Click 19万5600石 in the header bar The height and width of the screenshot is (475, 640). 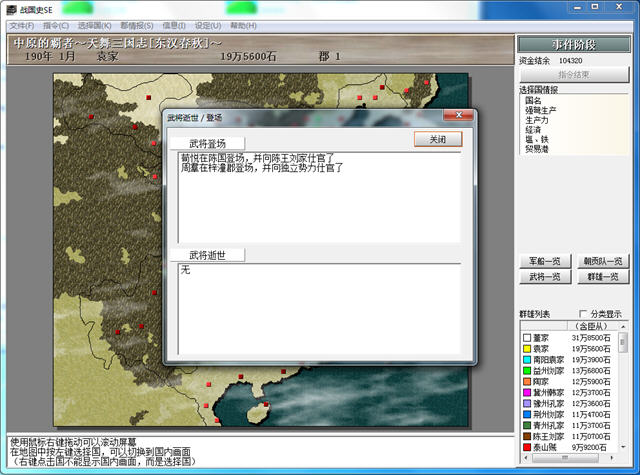click(x=249, y=56)
